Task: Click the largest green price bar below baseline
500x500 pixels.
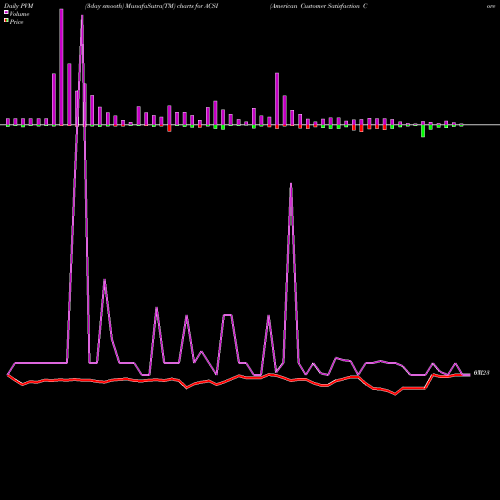Action: [423, 131]
